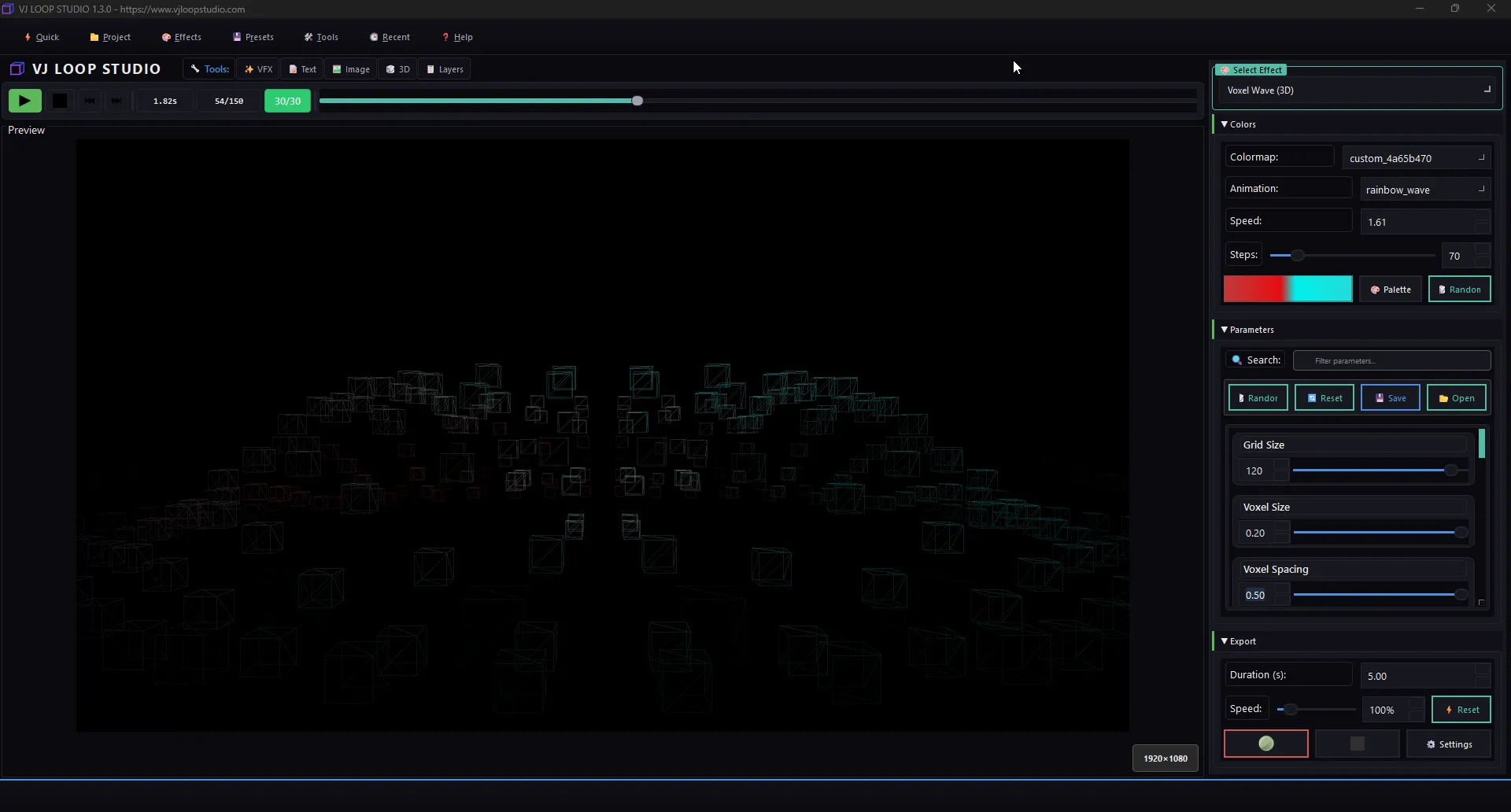Decrease color Speed with down stepper
1511x812 pixels.
click(x=1483, y=228)
